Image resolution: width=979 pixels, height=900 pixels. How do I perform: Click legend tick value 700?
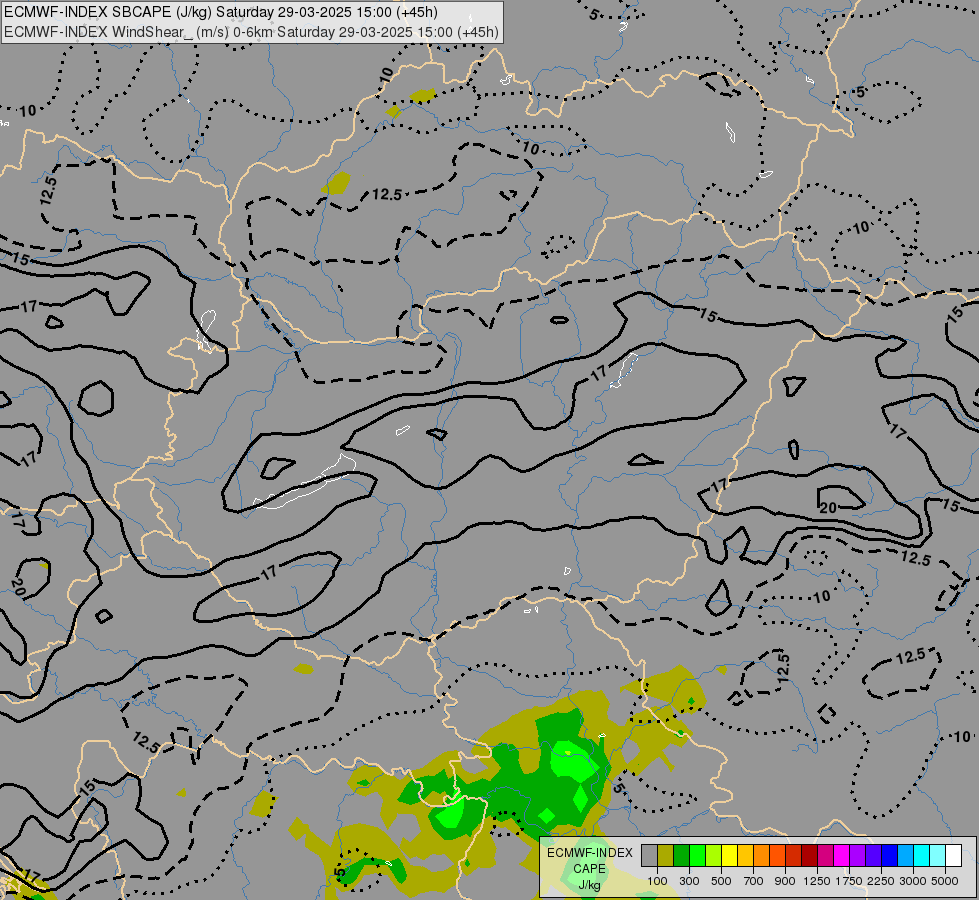[754, 881]
